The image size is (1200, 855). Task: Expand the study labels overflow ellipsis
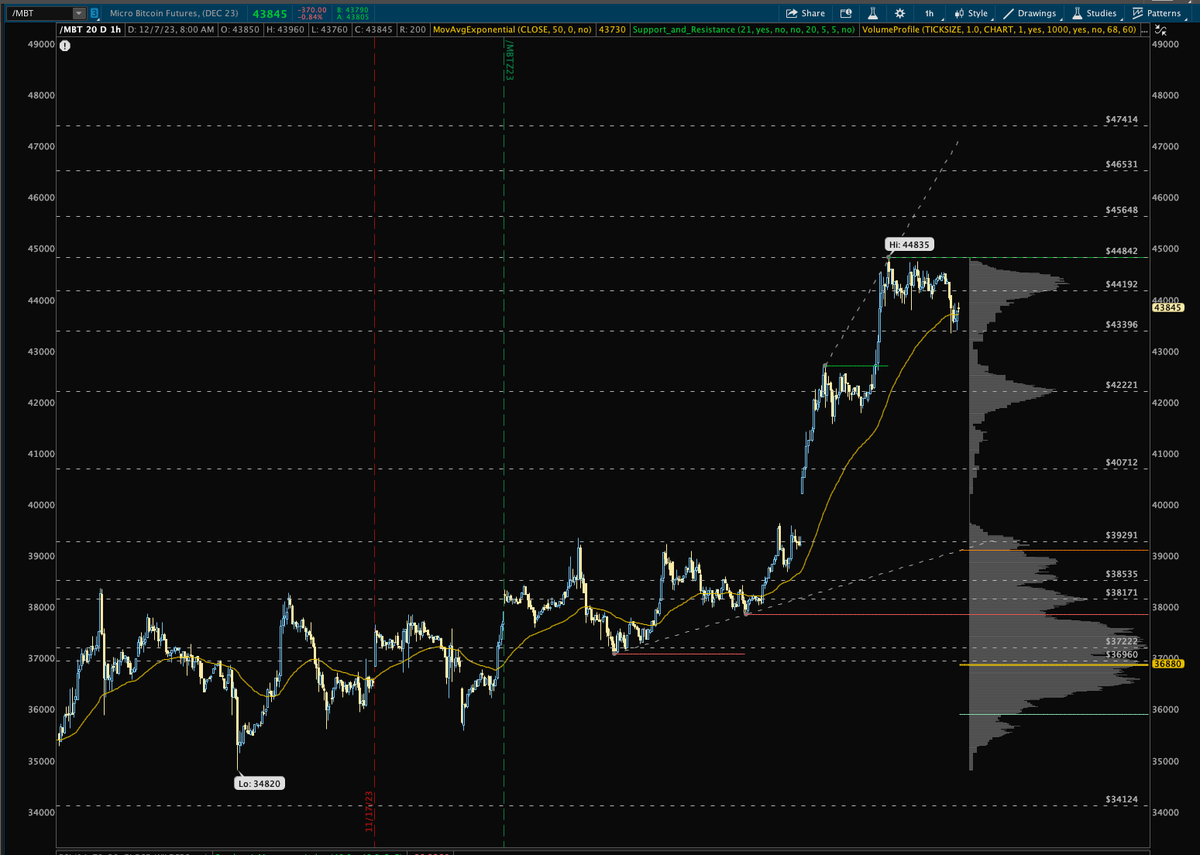1145,30
